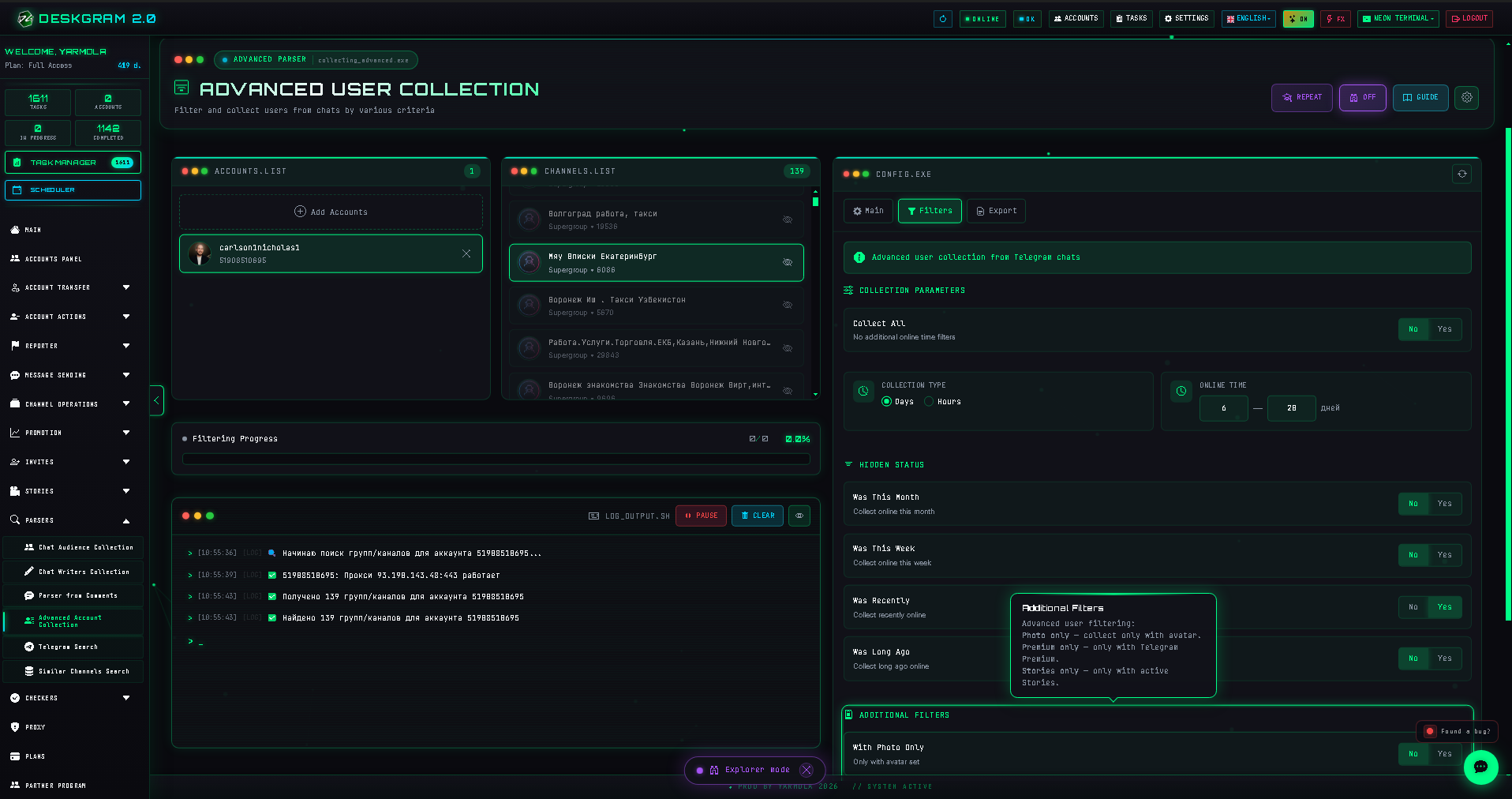The image size is (1512, 799).
Task: Click the Add Accounts button
Action: point(331,212)
